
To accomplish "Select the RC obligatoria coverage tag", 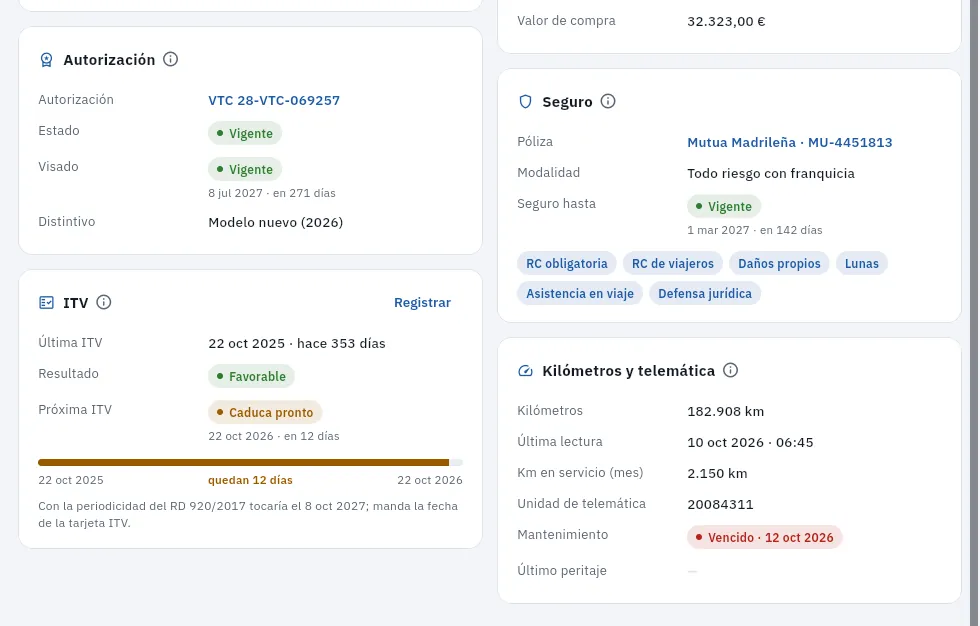I will coord(567,264).
